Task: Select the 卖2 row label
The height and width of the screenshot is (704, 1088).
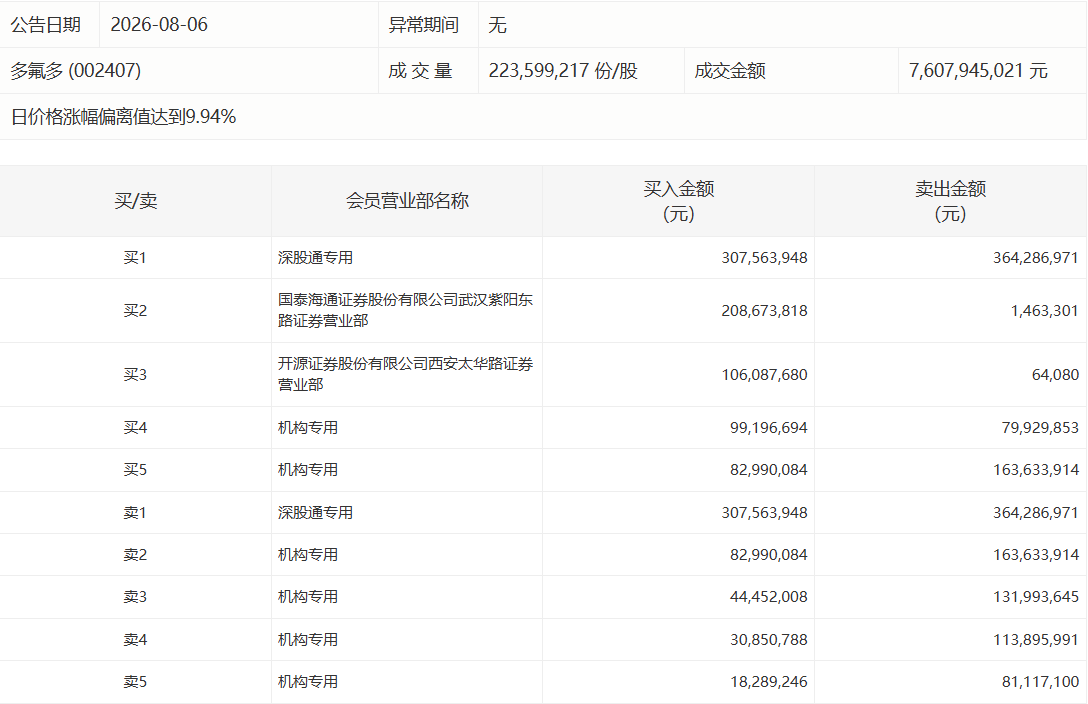Action: coord(135,555)
